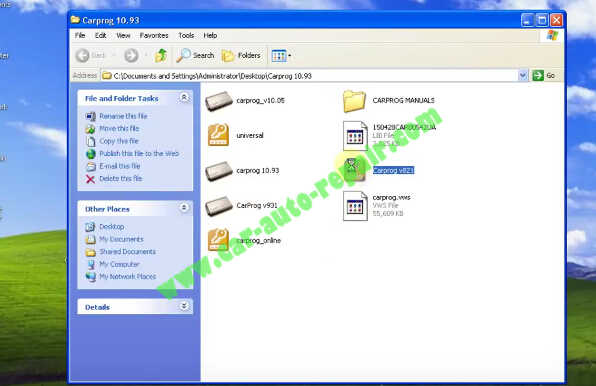The image size is (596, 386).
Task: Collapse the Other Places panel
Action: pos(184,207)
